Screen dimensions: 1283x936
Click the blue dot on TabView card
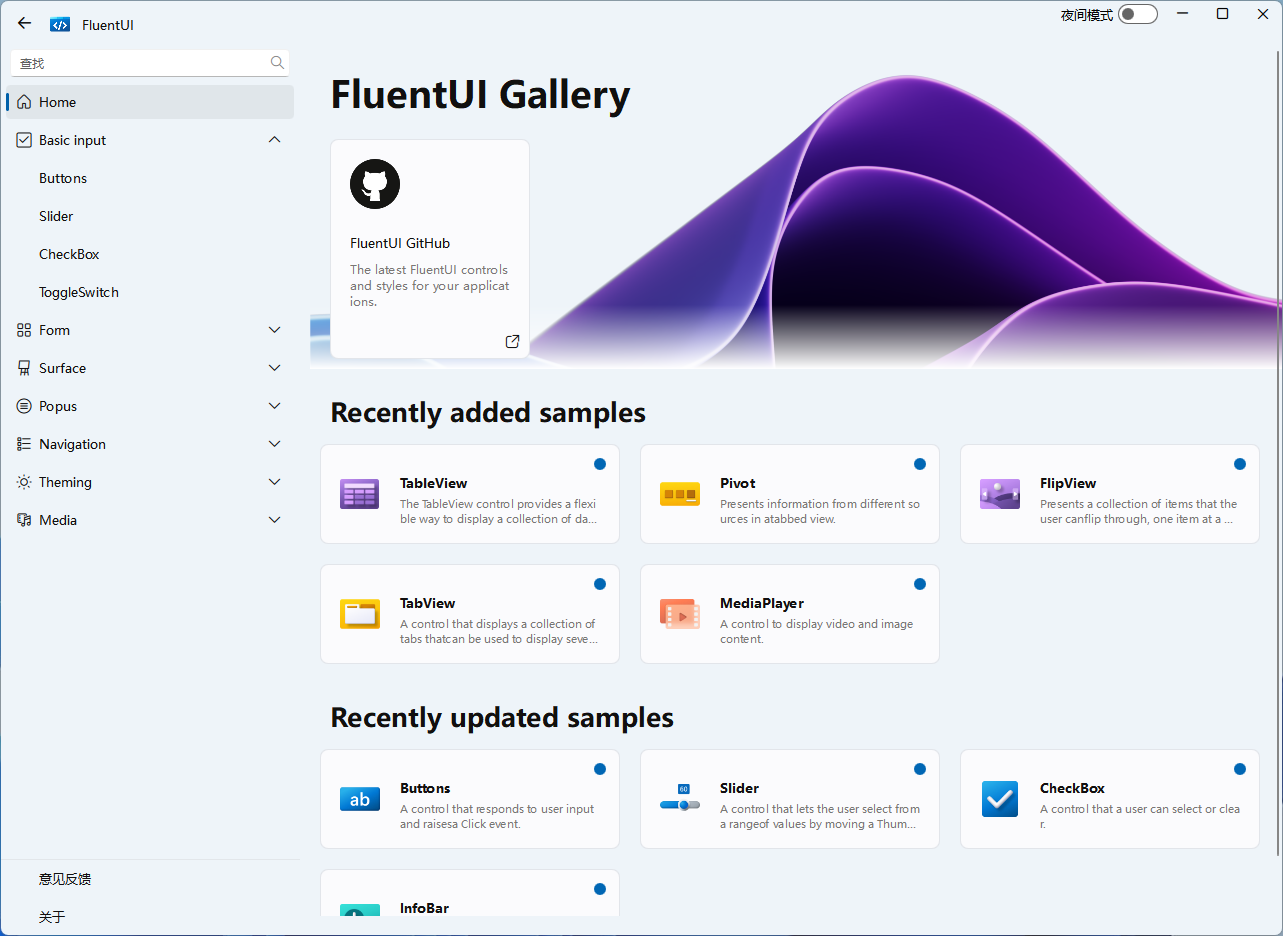(599, 584)
